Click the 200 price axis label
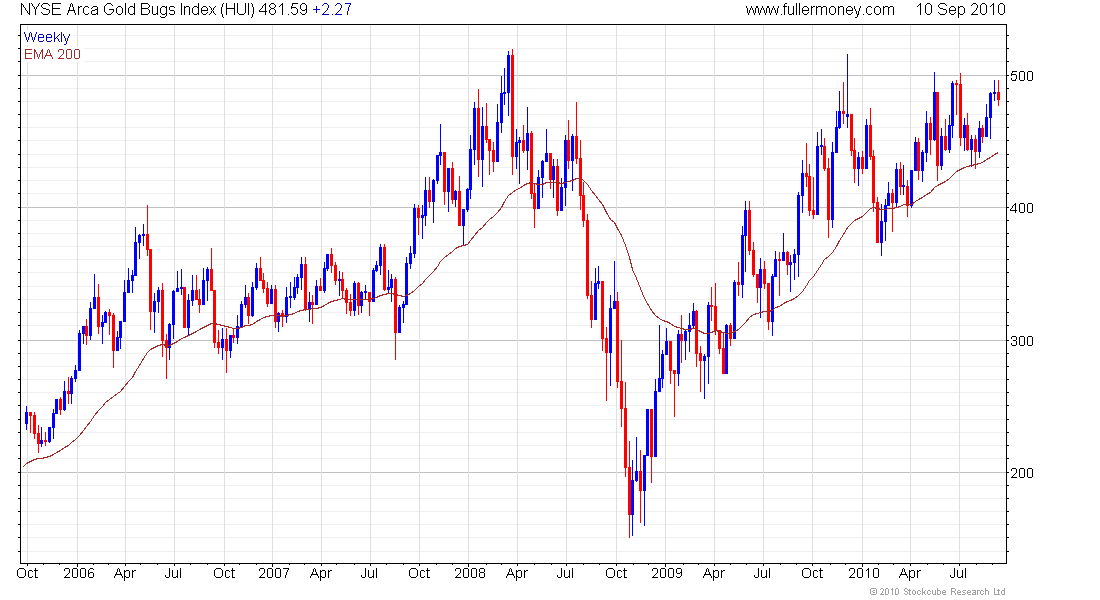This screenshot has width=1100, height=600. pyautogui.click(x=1021, y=473)
